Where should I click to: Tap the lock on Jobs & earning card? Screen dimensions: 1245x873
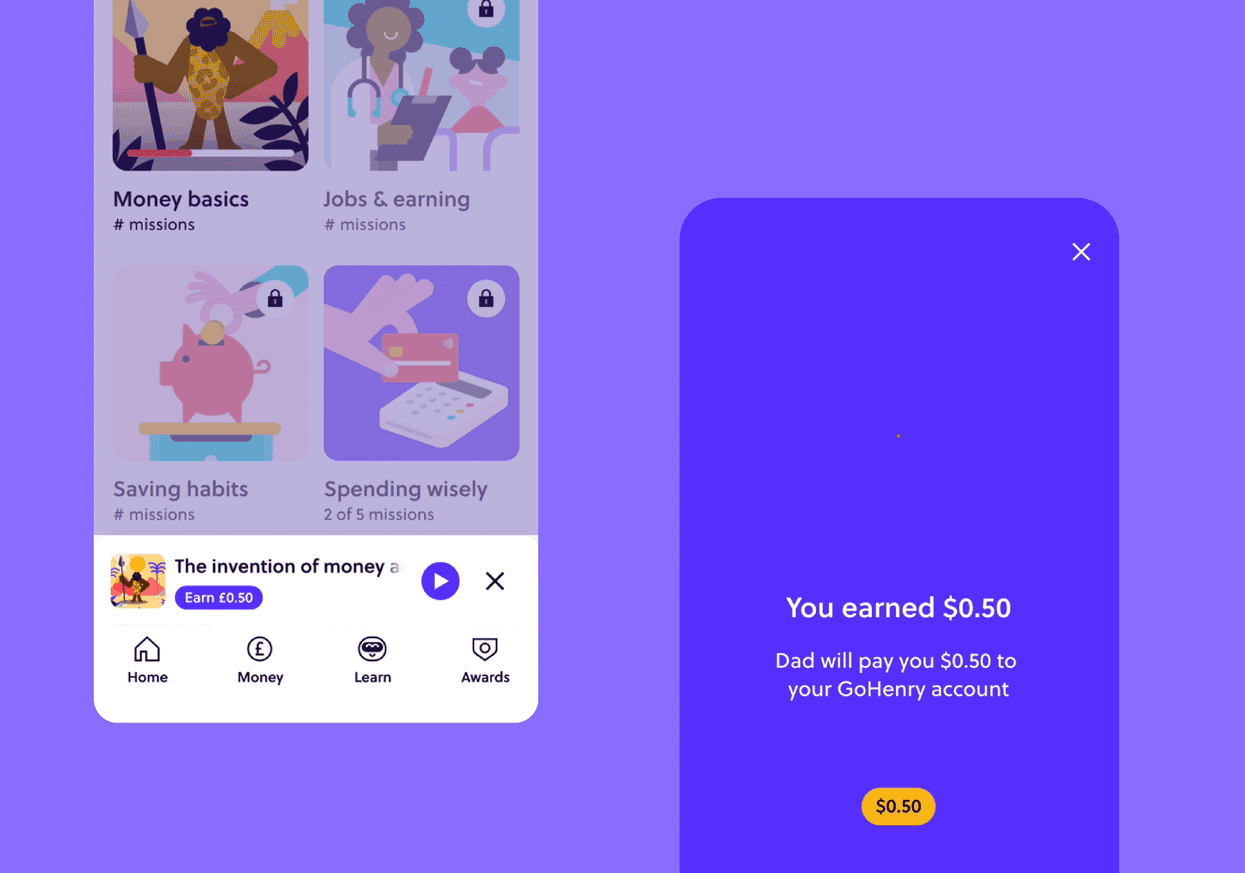(x=486, y=11)
